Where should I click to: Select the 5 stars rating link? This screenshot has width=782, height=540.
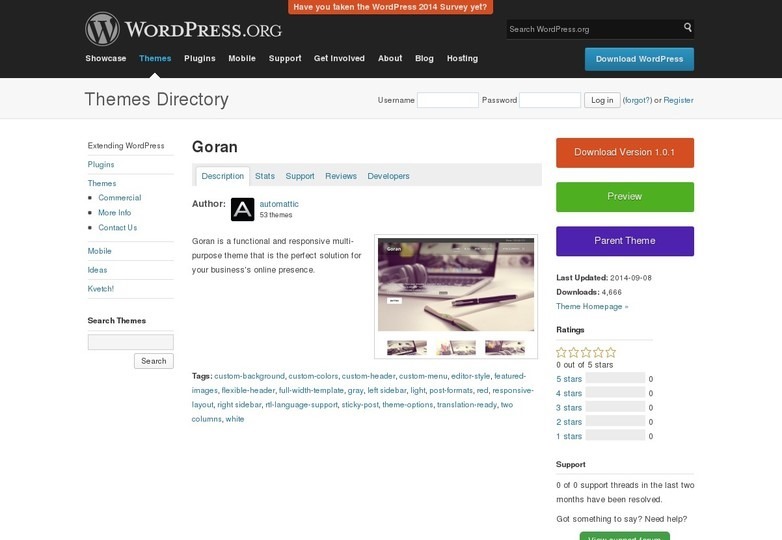pyautogui.click(x=569, y=379)
